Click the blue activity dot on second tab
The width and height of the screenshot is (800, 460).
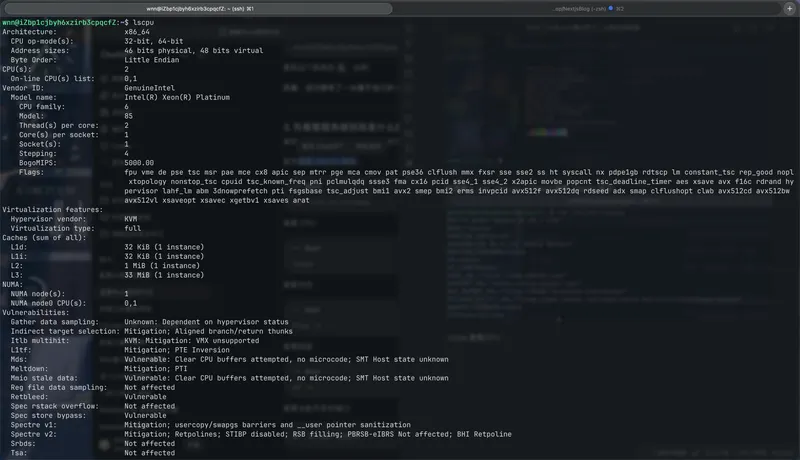[x=611, y=8]
